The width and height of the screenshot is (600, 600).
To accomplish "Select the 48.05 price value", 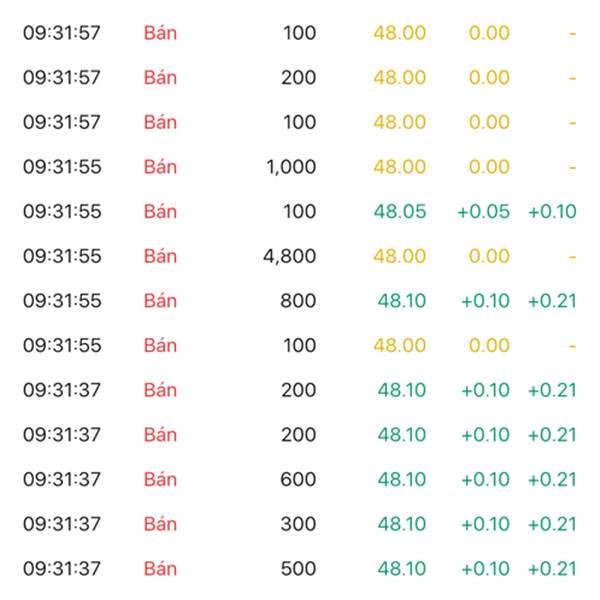I will pyautogui.click(x=399, y=212).
